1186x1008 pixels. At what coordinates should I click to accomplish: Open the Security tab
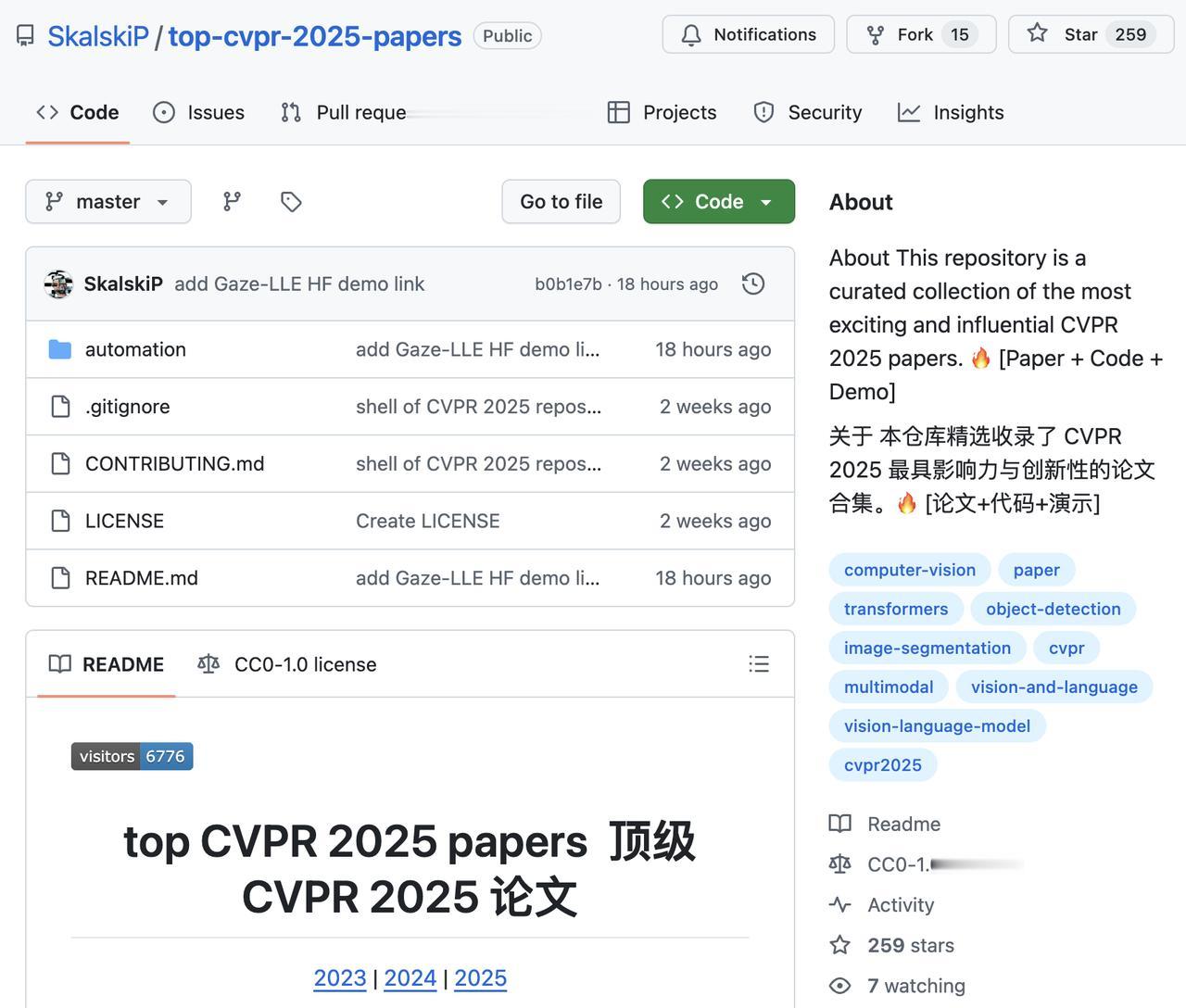(x=807, y=112)
